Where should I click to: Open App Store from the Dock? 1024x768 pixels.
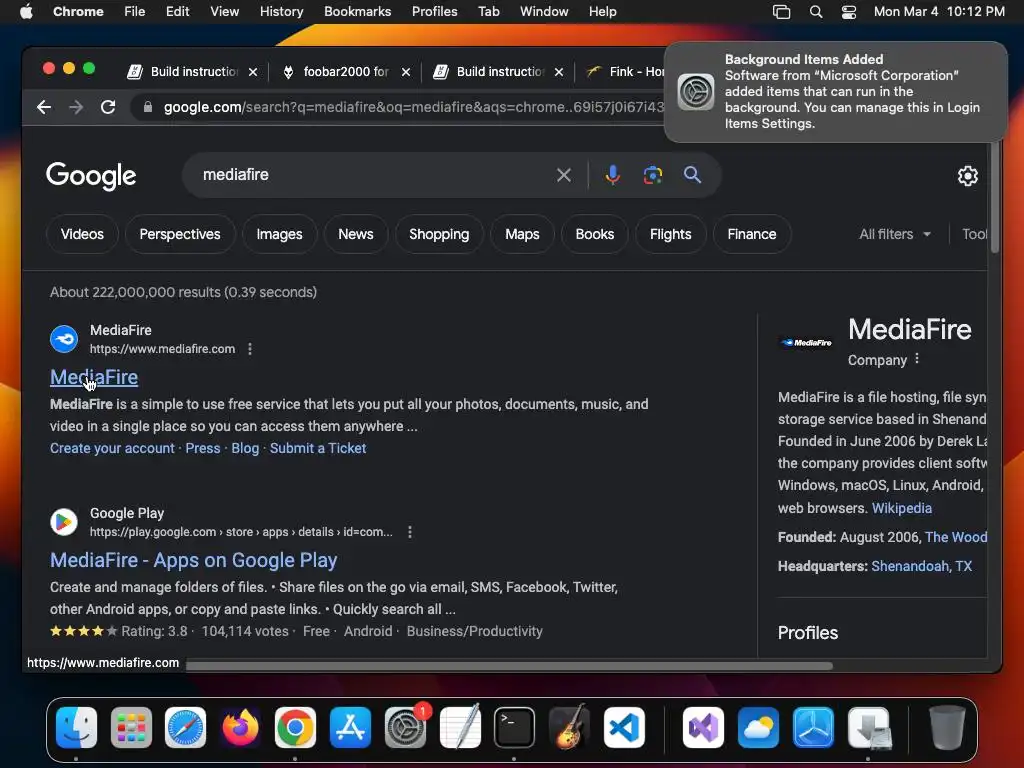(350, 728)
